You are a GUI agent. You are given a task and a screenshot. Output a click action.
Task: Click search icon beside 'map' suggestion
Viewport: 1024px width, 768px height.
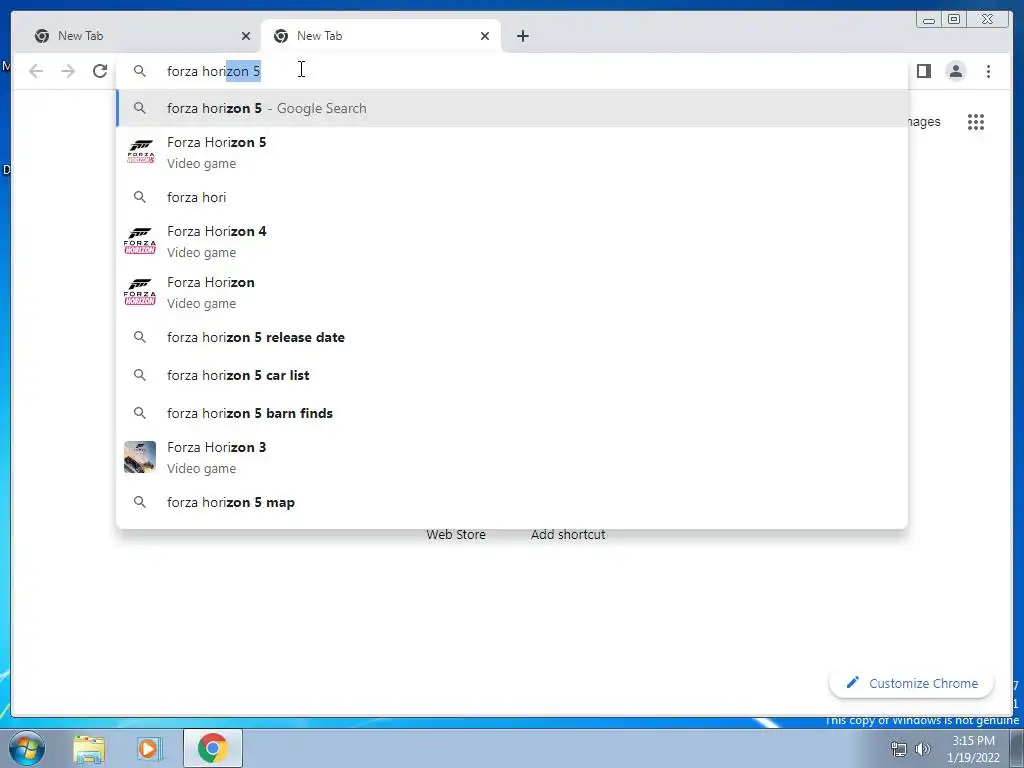pos(140,502)
